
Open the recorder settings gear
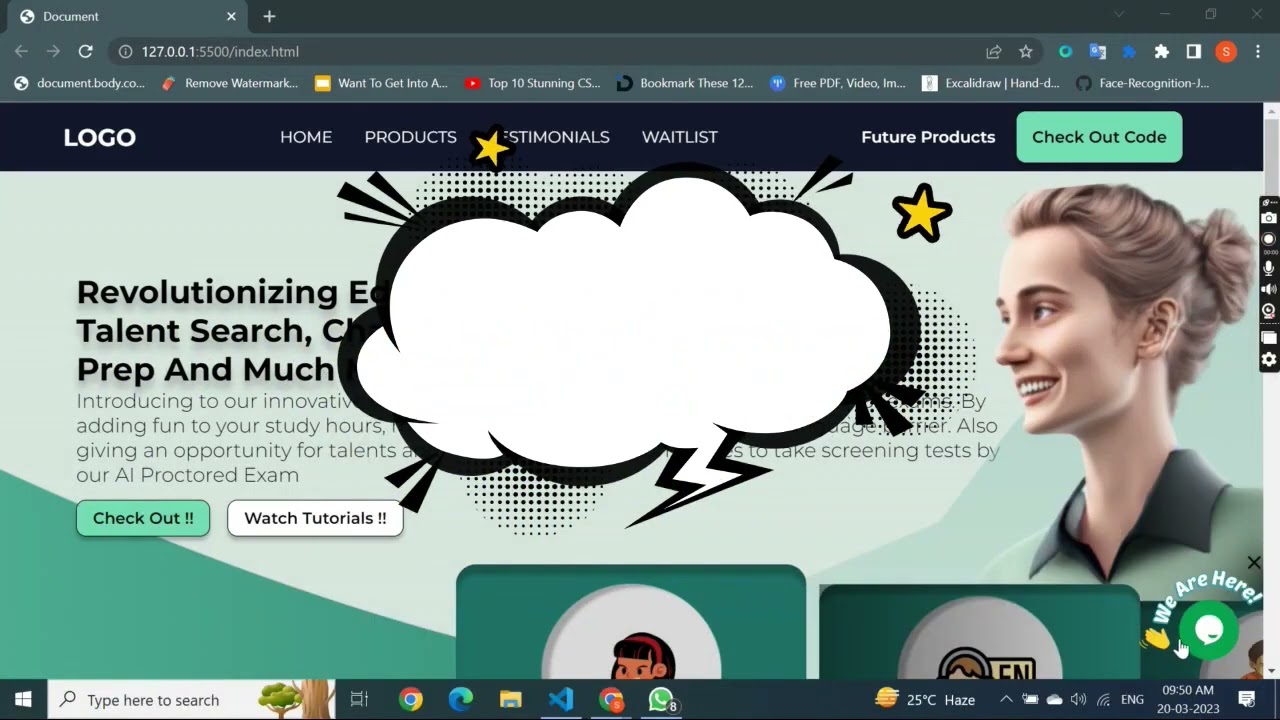click(x=1269, y=360)
